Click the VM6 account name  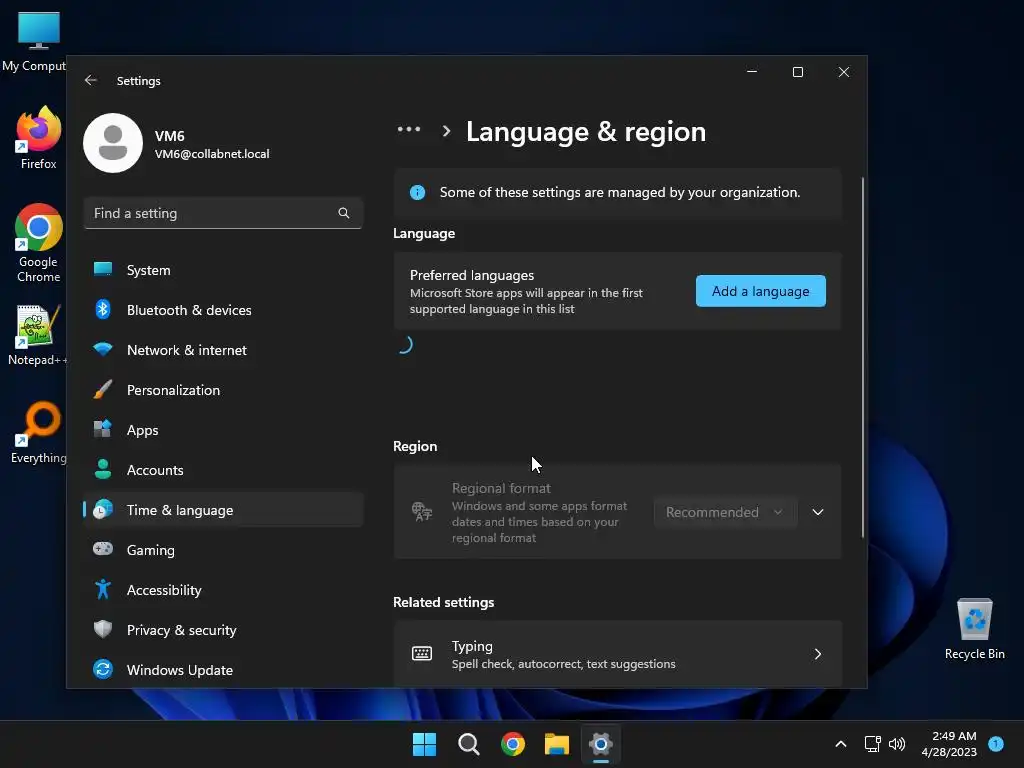(170, 136)
